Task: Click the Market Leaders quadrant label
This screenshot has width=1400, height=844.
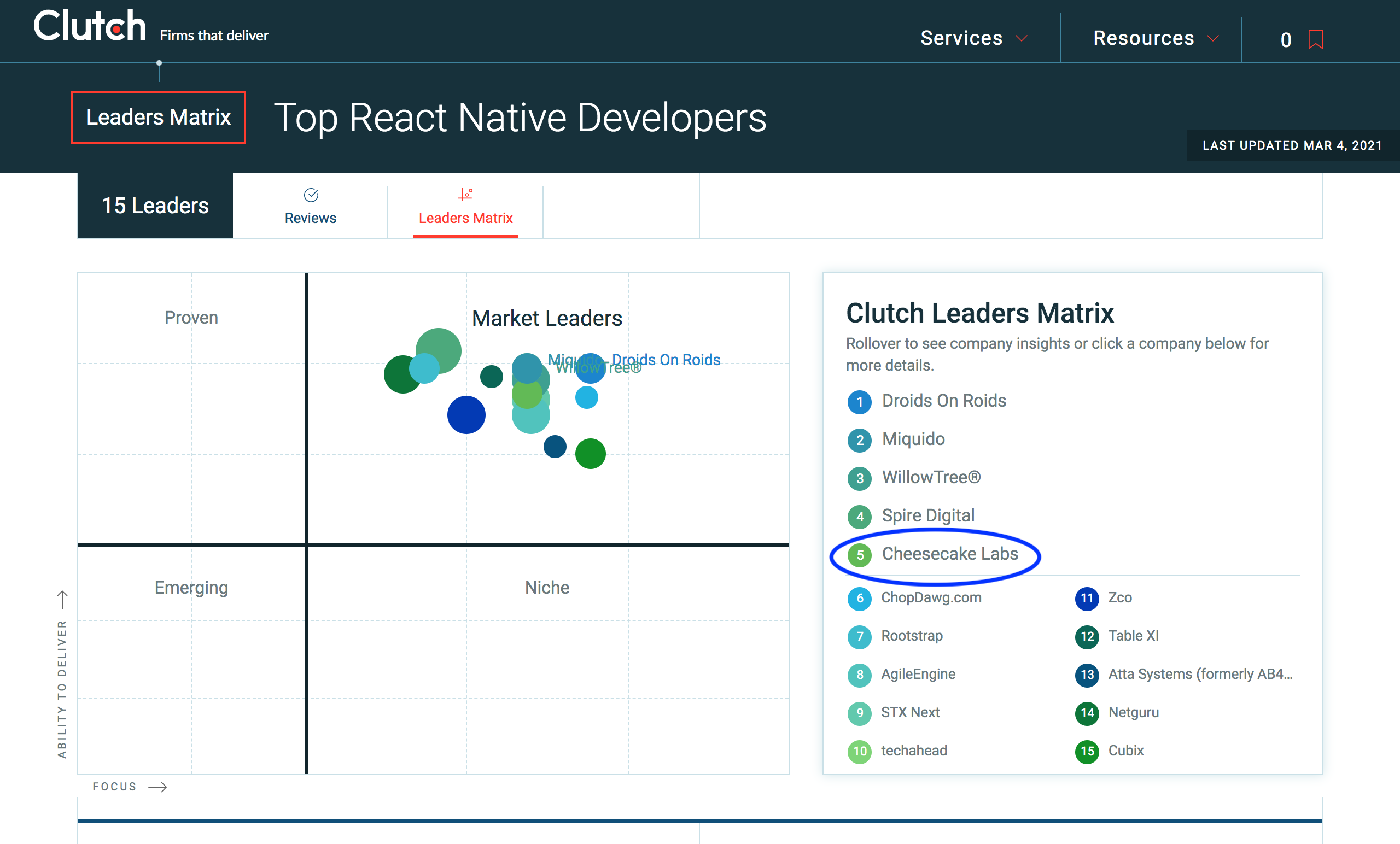Action: point(546,318)
